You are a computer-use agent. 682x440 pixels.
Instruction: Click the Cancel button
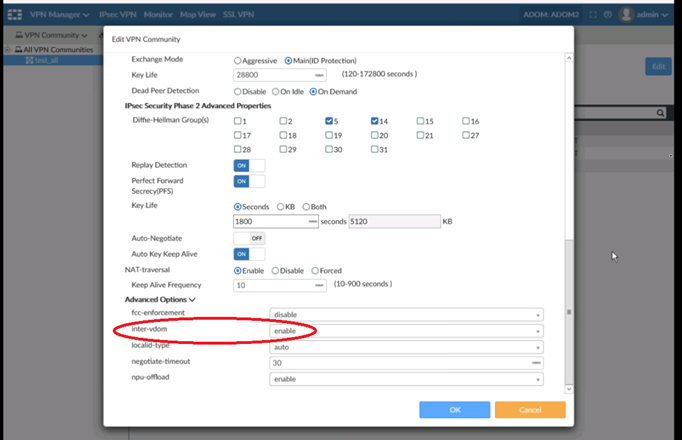click(530, 410)
